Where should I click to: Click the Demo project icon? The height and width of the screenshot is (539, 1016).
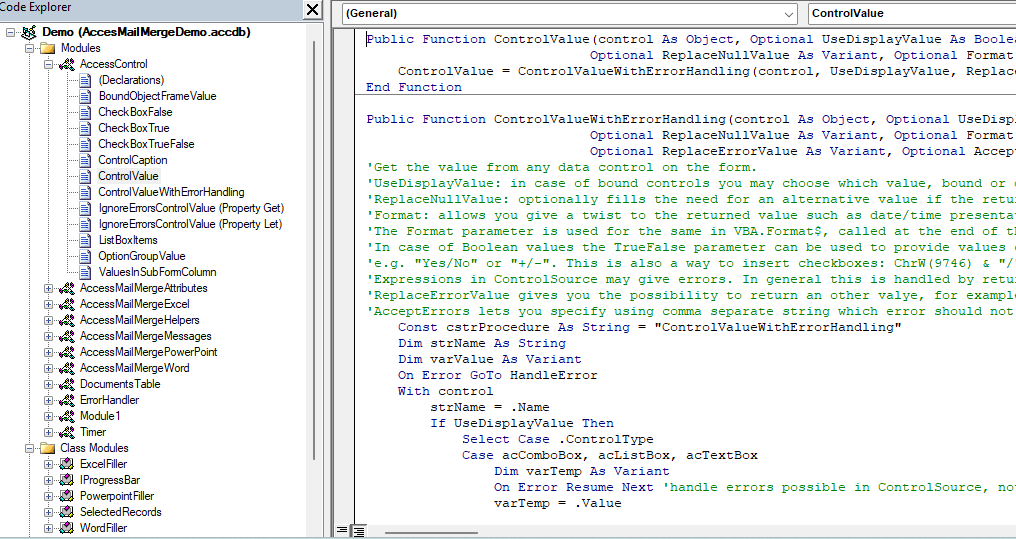(29, 32)
